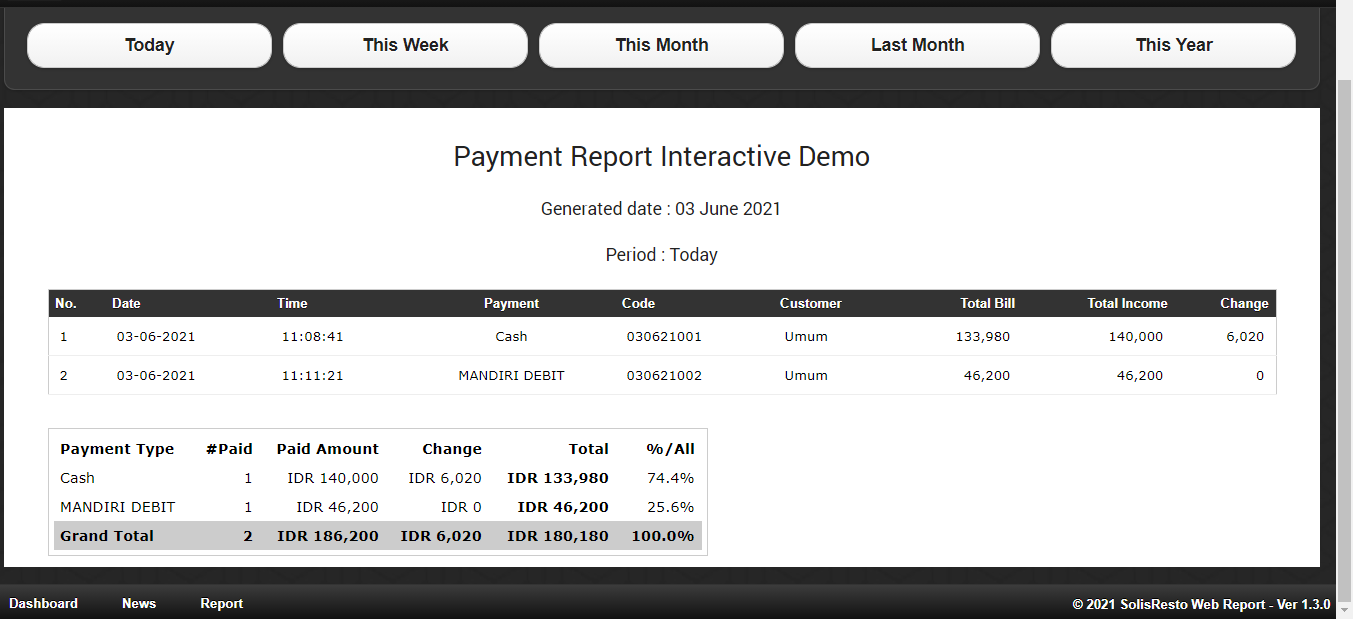
Task: Show the This Month report
Action: (x=661, y=45)
